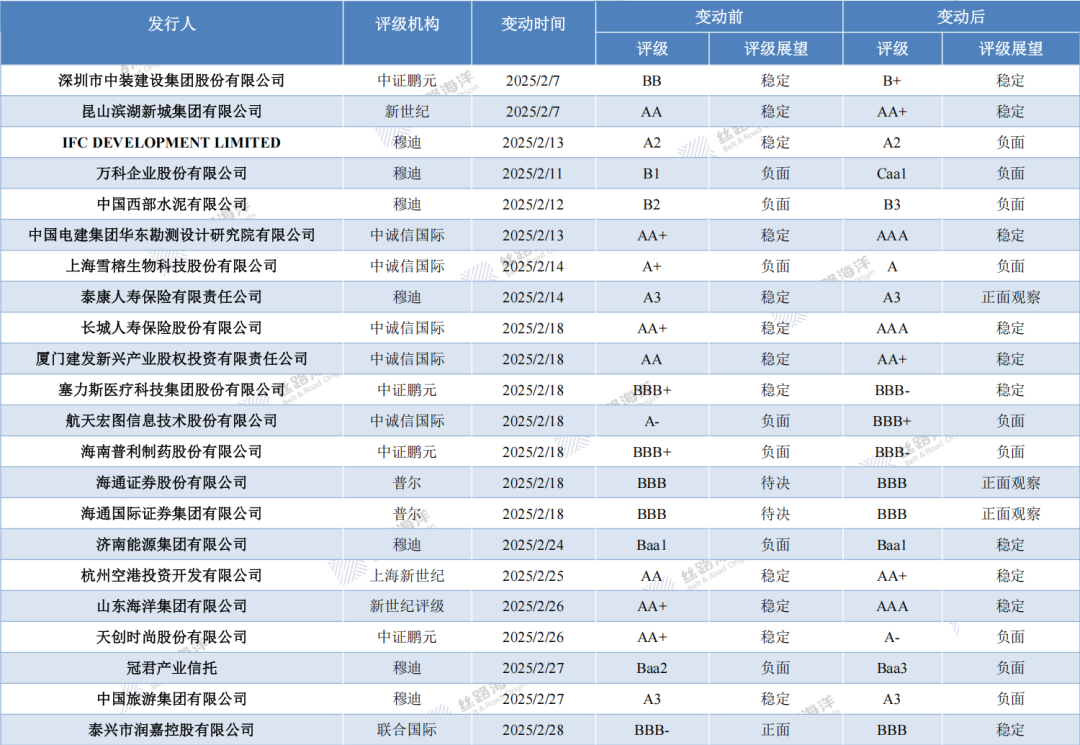Select issuer 济南能源集团有限公司

coord(172,545)
